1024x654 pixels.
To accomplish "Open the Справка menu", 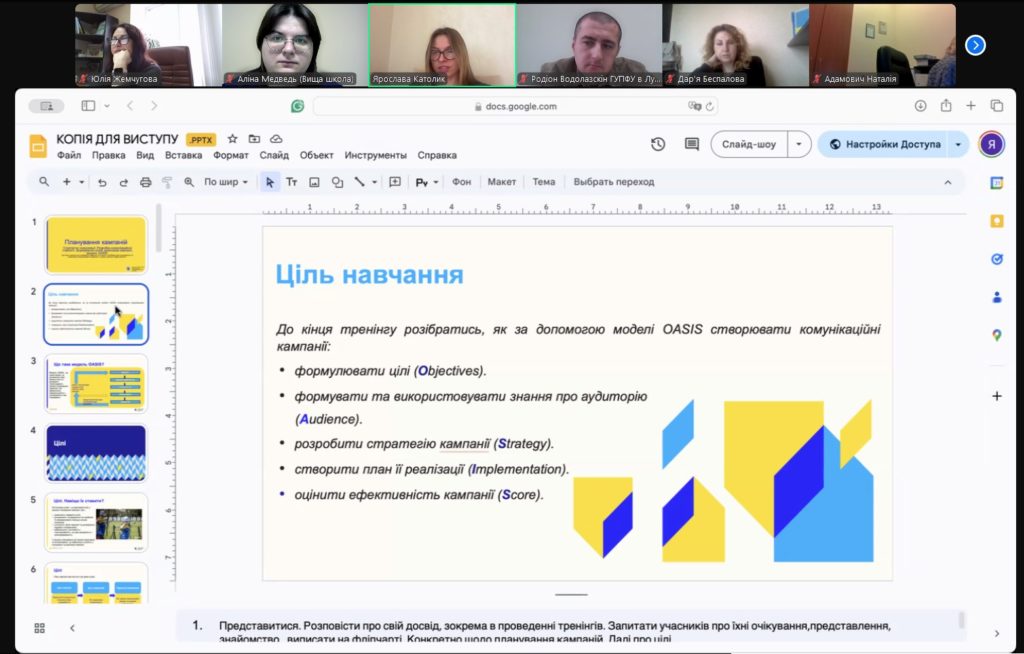I will point(437,155).
